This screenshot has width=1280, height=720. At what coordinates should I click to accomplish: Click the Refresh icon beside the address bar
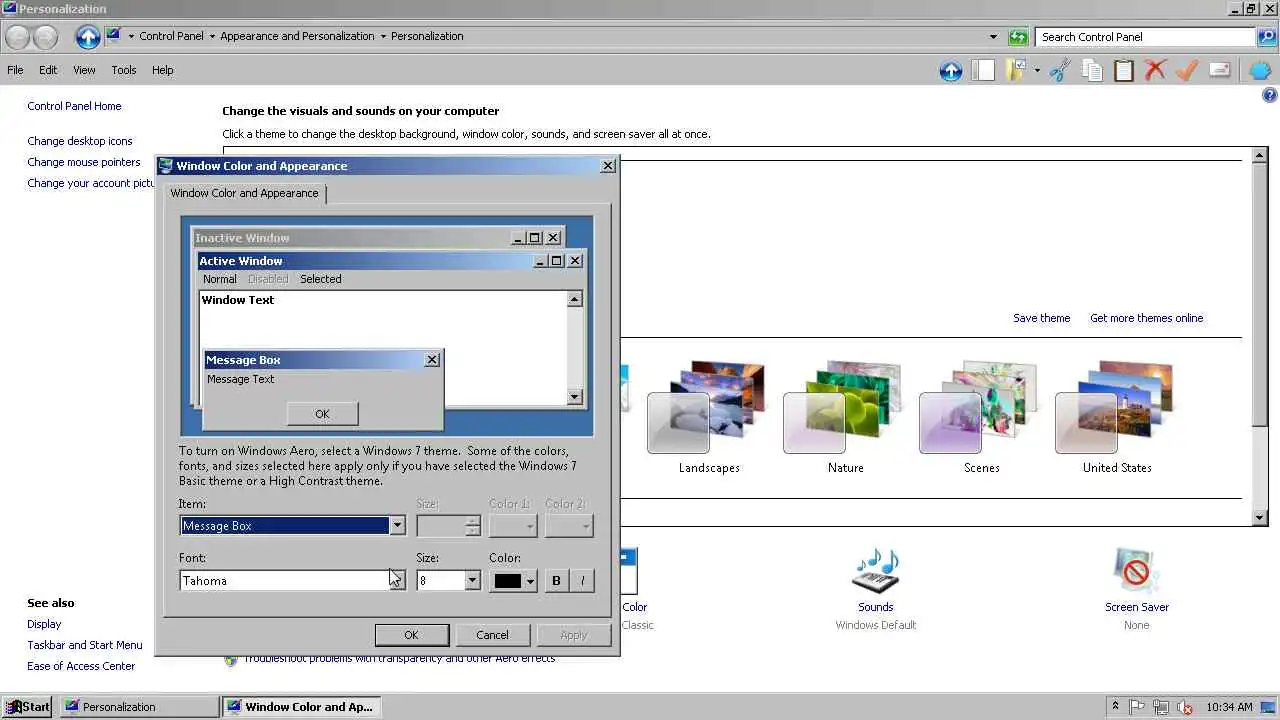(1018, 37)
